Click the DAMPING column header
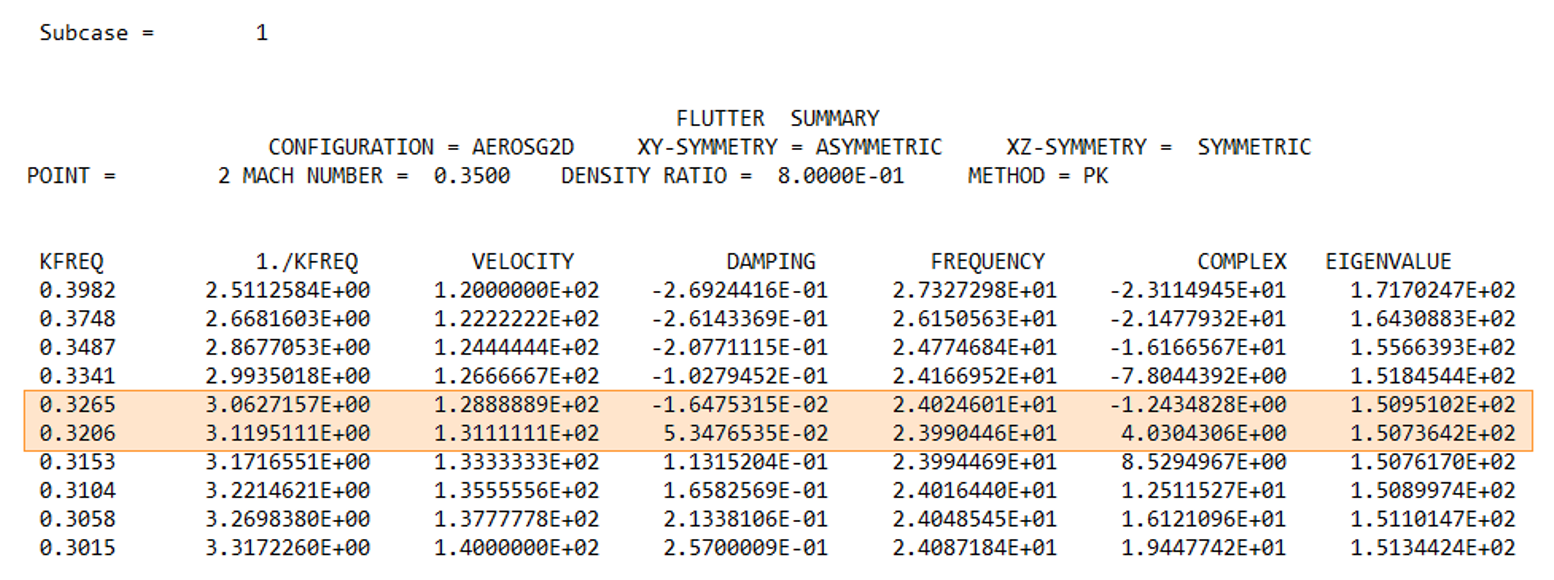The height and width of the screenshot is (580, 1554). coord(771,262)
